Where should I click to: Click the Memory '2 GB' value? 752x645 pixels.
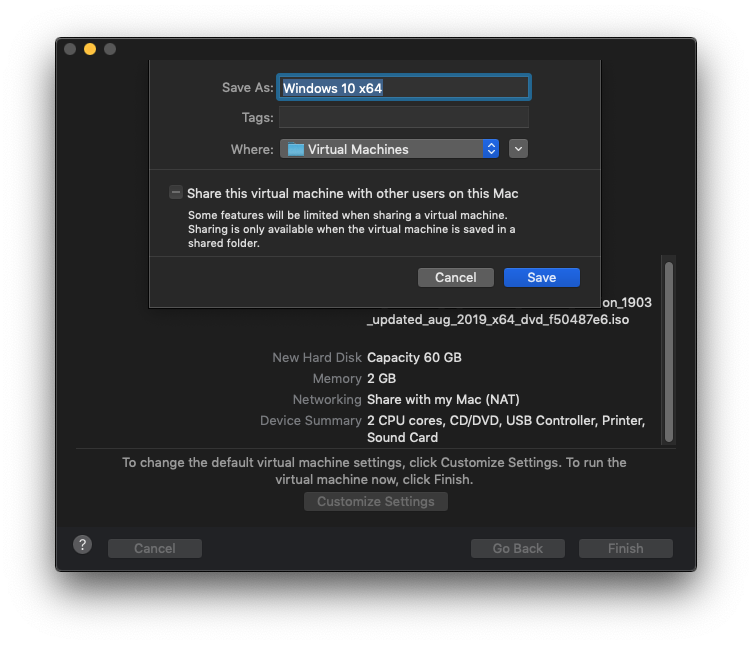381,378
